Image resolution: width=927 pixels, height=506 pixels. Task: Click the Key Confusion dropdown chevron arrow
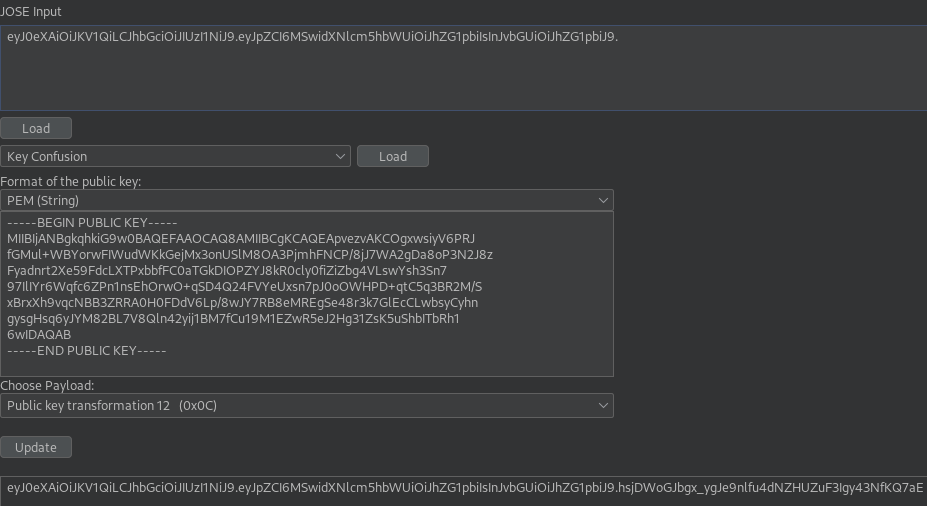click(340, 157)
